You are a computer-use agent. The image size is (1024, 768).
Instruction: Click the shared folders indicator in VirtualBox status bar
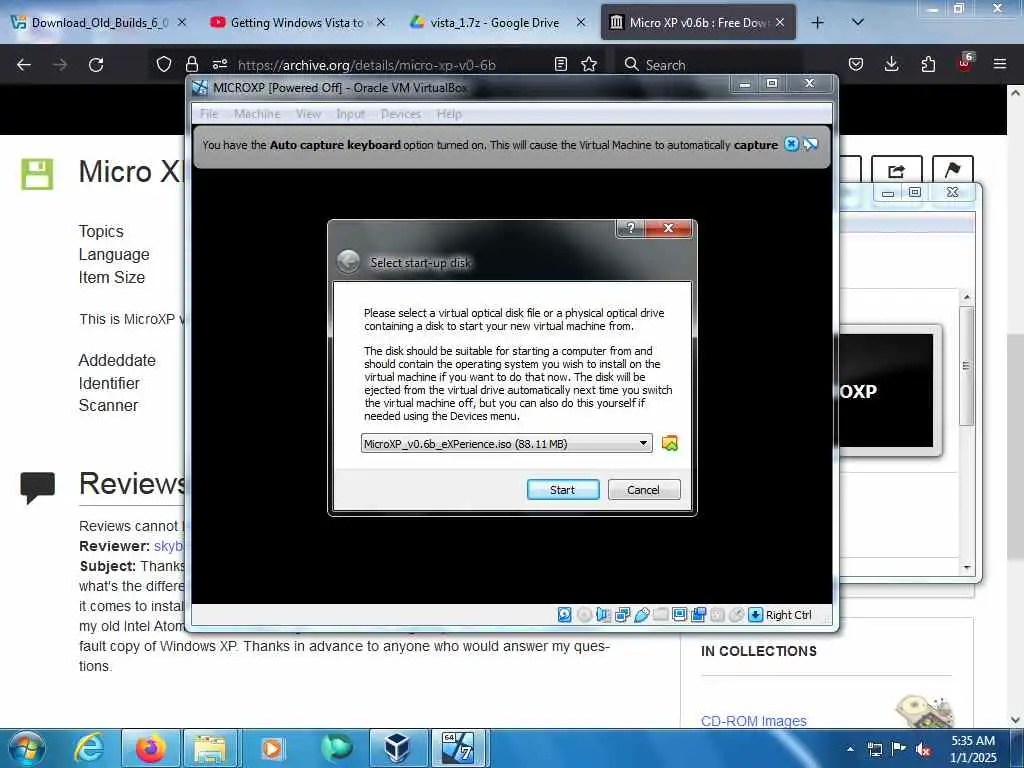660,615
